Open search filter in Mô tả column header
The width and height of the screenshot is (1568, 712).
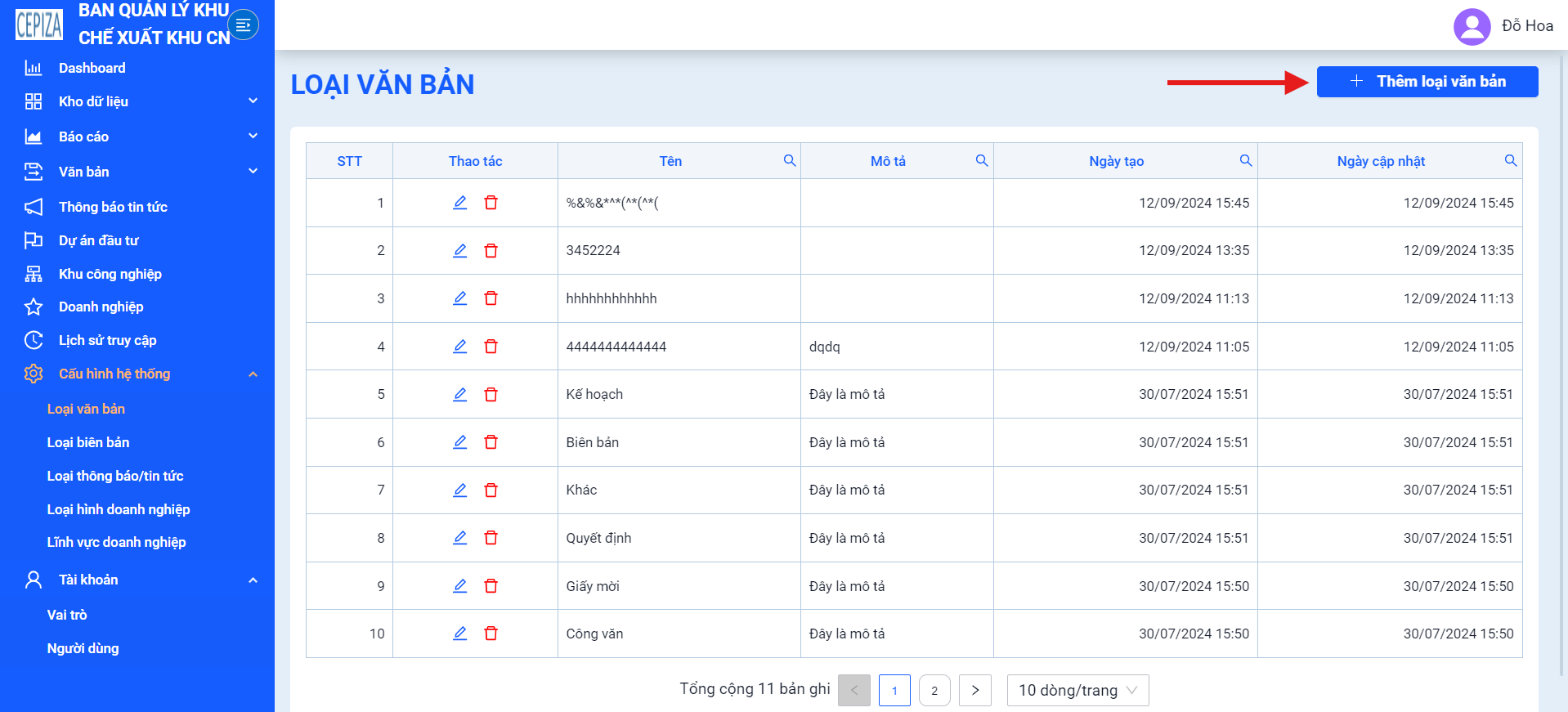point(982,160)
